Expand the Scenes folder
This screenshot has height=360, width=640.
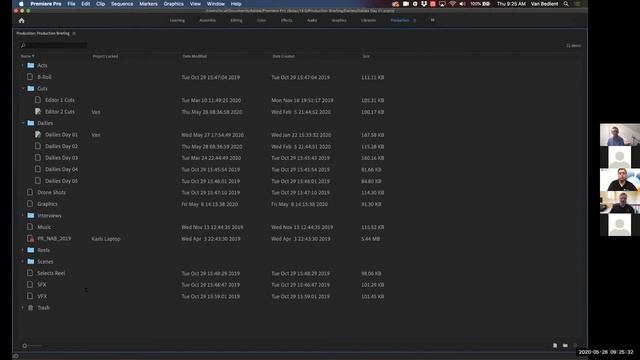click(22, 261)
